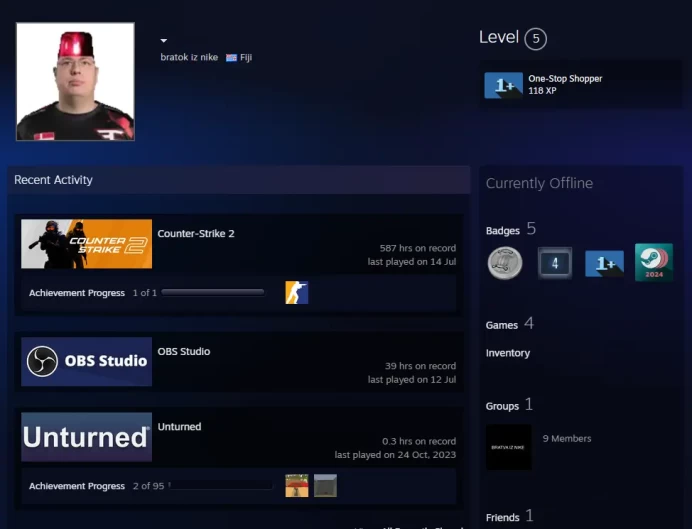Click the silver coin community badge
Image resolution: width=692 pixels, height=529 pixels.
(505, 263)
